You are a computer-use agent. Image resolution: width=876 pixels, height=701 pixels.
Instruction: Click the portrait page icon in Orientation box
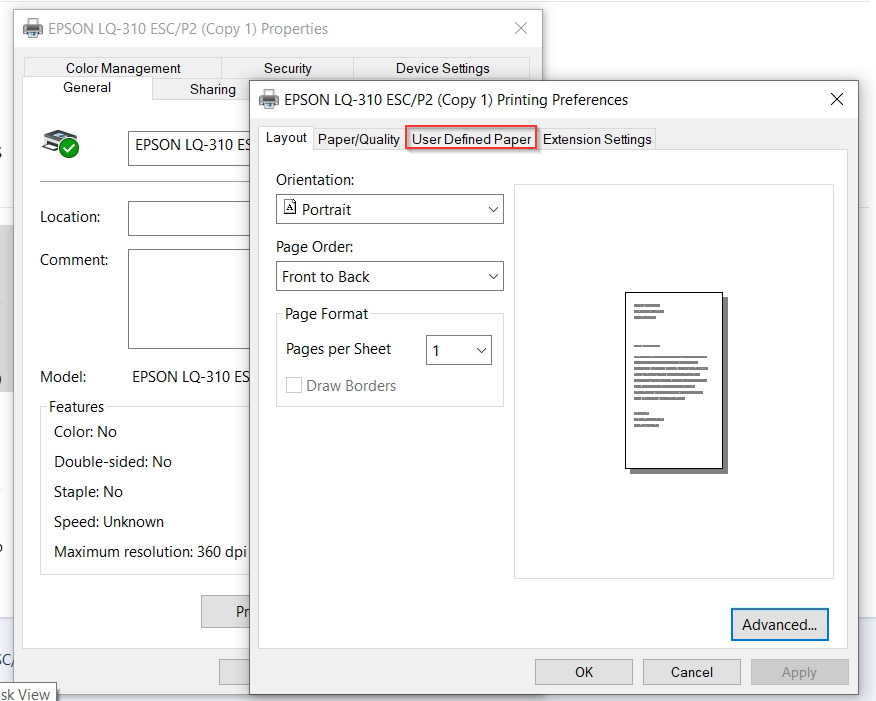click(290, 207)
